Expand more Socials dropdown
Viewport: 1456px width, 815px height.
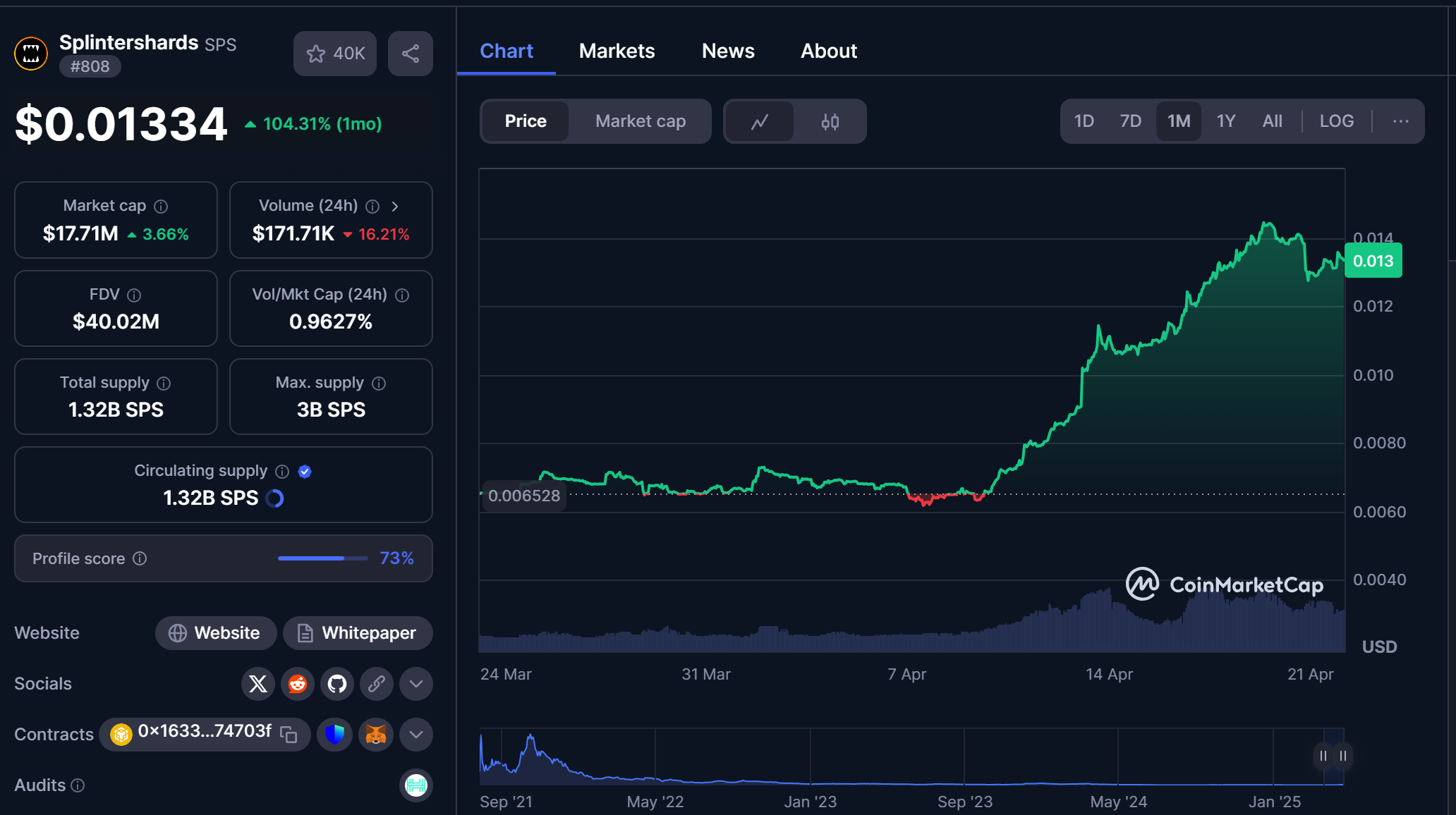tap(416, 684)
